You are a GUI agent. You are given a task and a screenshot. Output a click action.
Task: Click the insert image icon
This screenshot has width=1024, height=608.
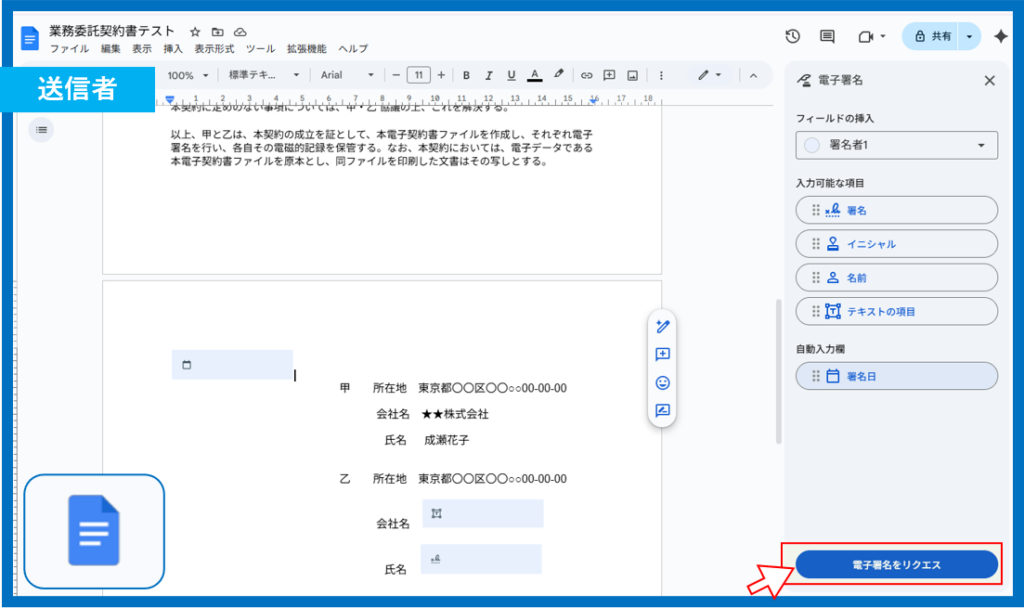(632, 75)
